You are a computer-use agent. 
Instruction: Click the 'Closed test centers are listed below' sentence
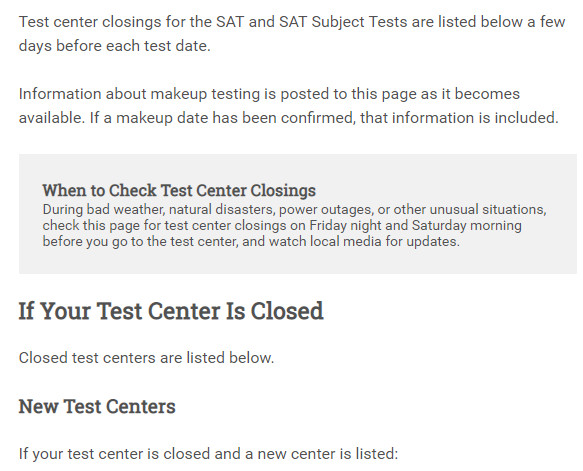coord(146,358)
